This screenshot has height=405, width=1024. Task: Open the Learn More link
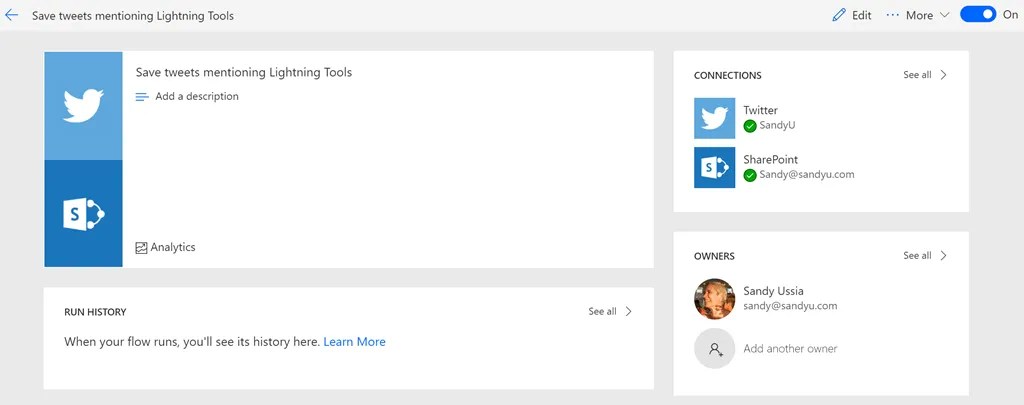tap(355, 342)
